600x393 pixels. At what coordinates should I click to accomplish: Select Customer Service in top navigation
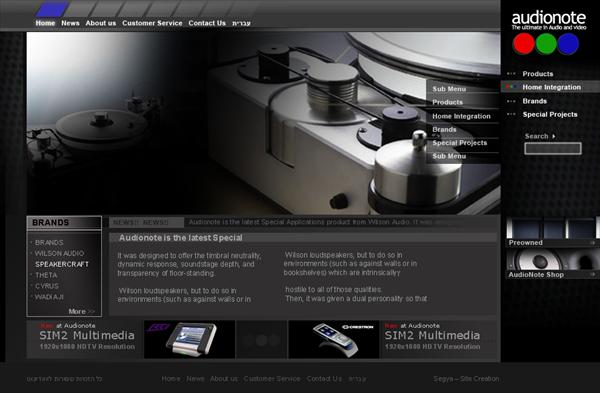(152, 23)
